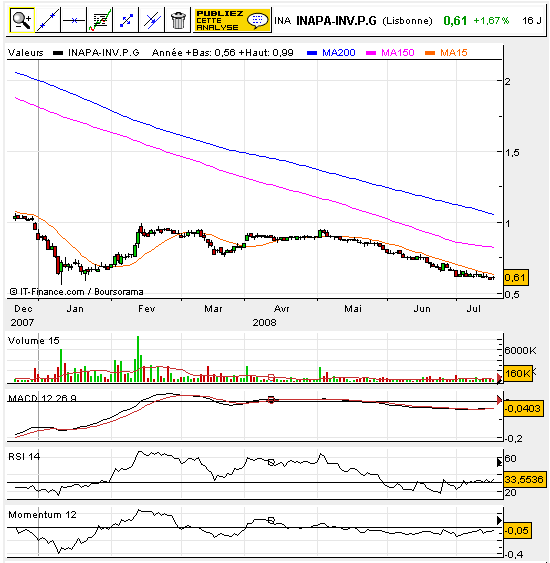Click the Fev month axis label
Screen dimensions: 550x563
[146, 308]
